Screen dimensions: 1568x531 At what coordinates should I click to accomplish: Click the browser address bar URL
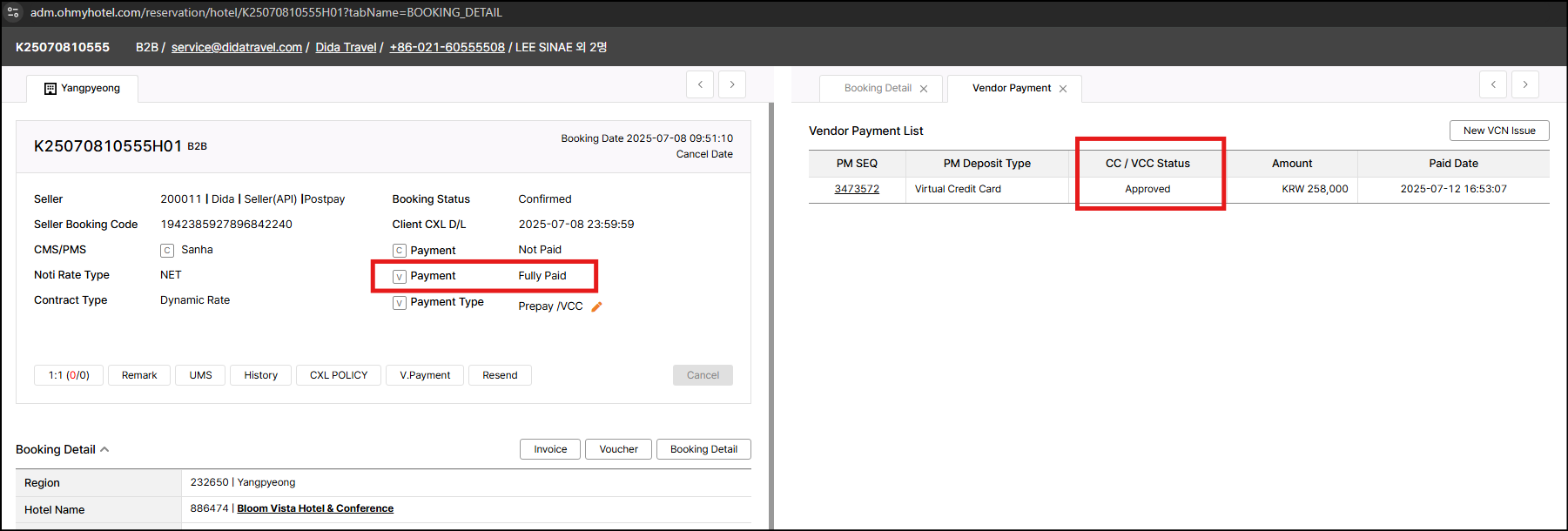click(266, 12)
